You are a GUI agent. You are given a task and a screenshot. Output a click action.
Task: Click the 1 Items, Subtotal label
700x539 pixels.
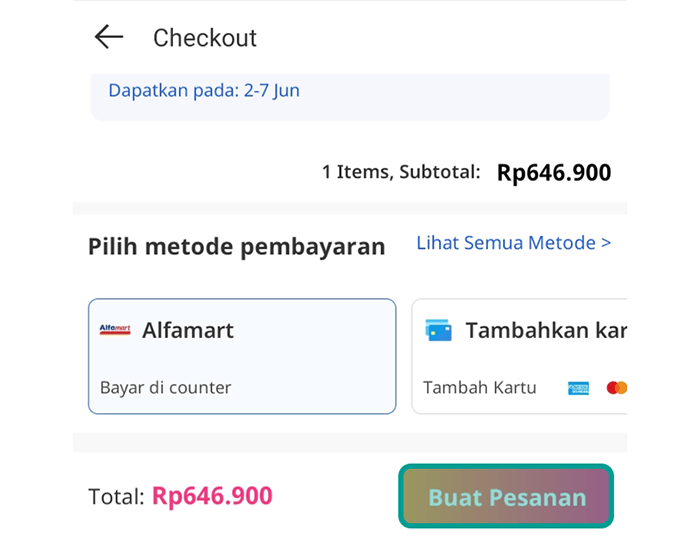(401, 172)
